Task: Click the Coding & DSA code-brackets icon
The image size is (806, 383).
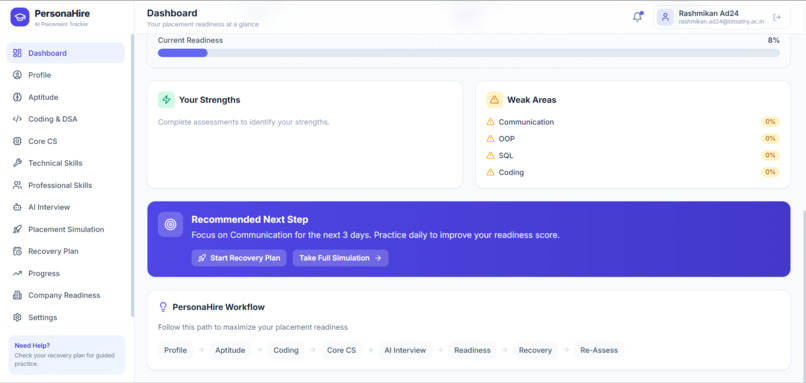Action: tap(17, 119)
